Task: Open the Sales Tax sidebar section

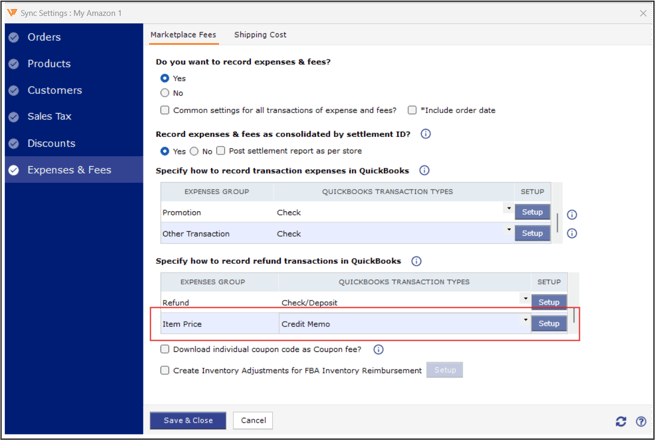Action: 50,117
